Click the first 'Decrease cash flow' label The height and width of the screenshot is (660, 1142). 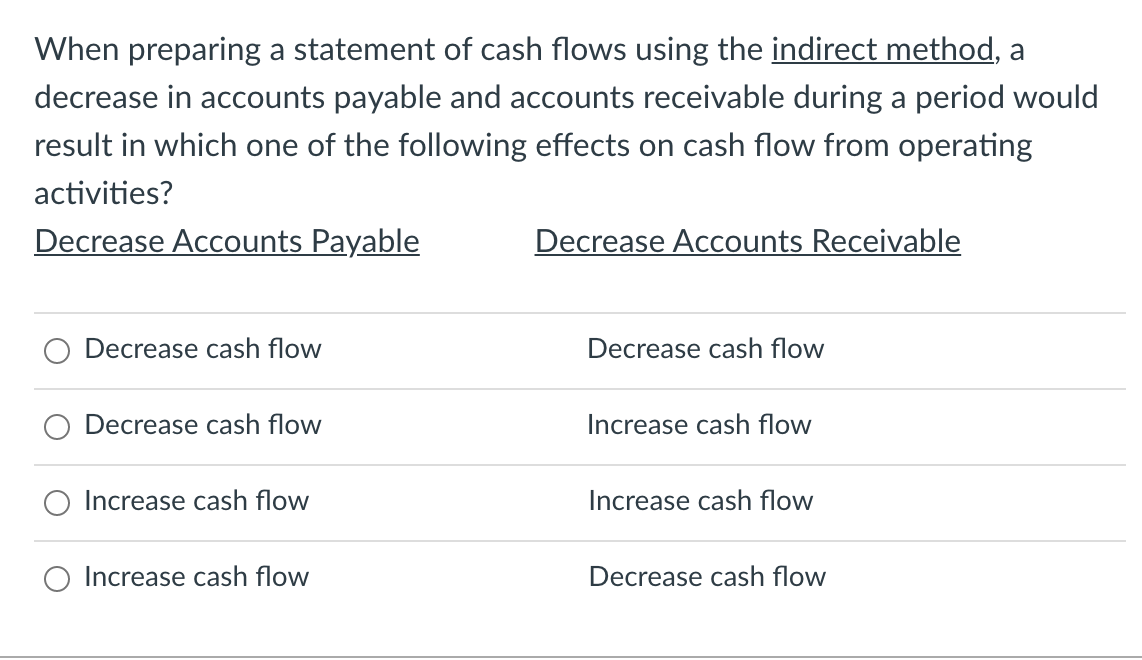pyautogui.click(x=202, y=349)
